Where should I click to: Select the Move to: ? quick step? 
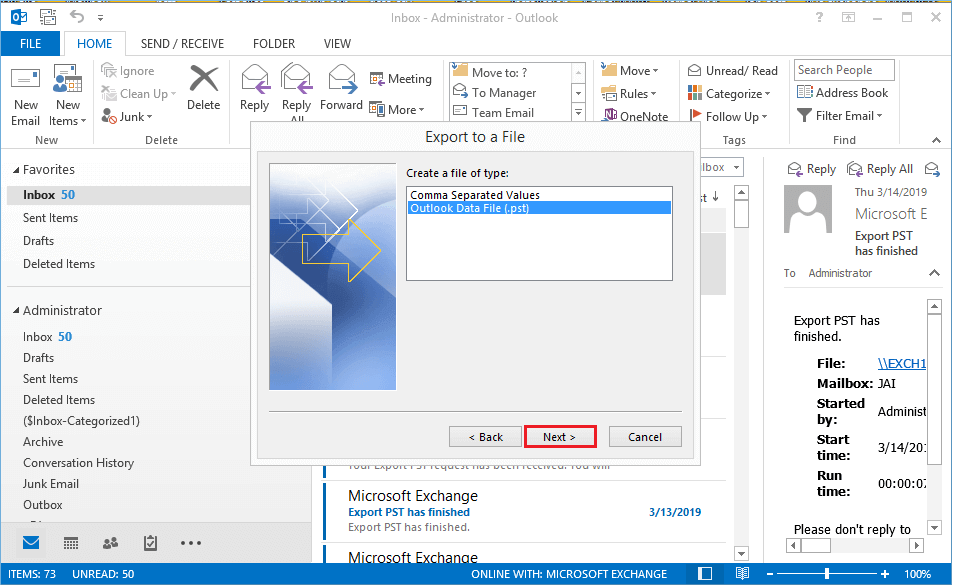coord(510,72)
